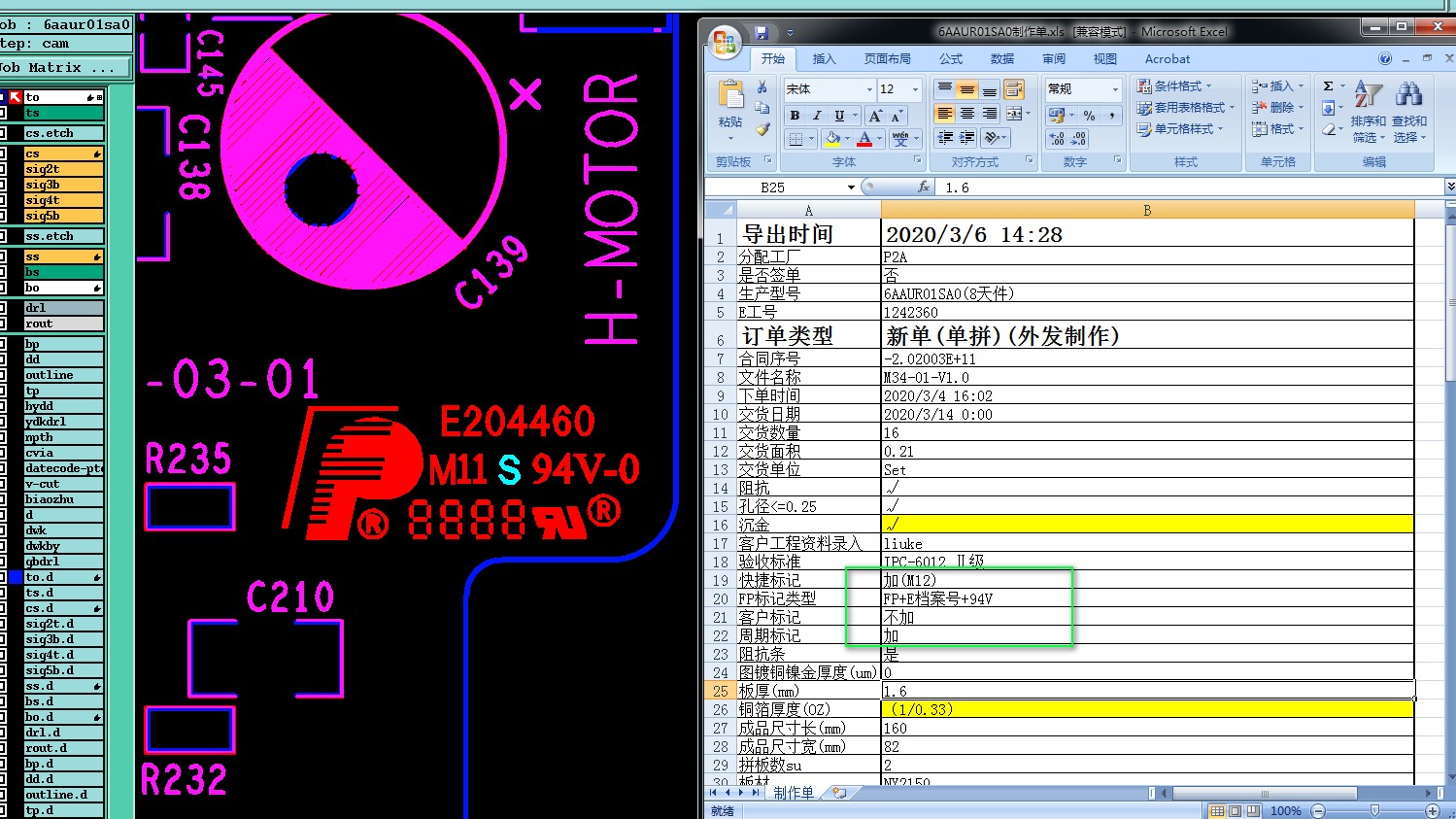
Task: Apply cell borders with the border icon
Action: point(796,139)
